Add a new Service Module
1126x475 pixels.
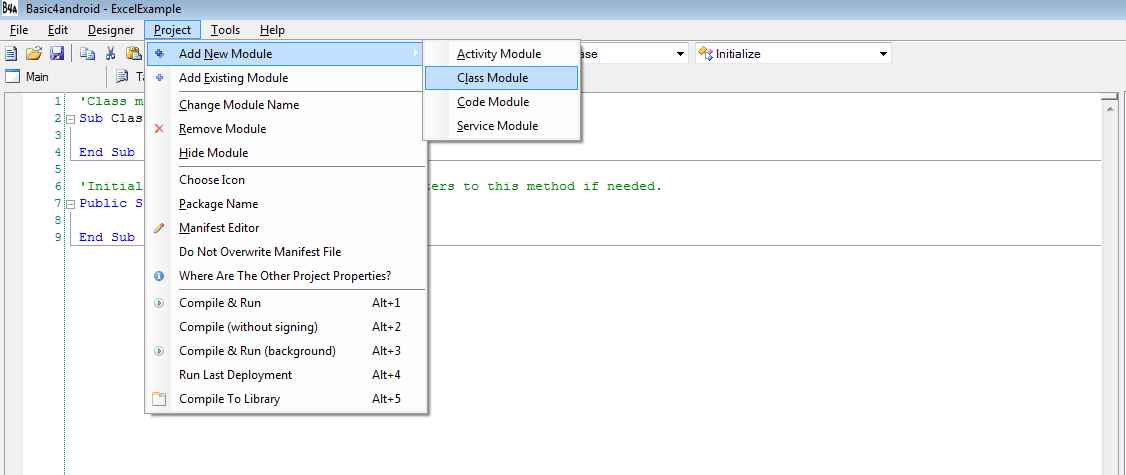501,126
